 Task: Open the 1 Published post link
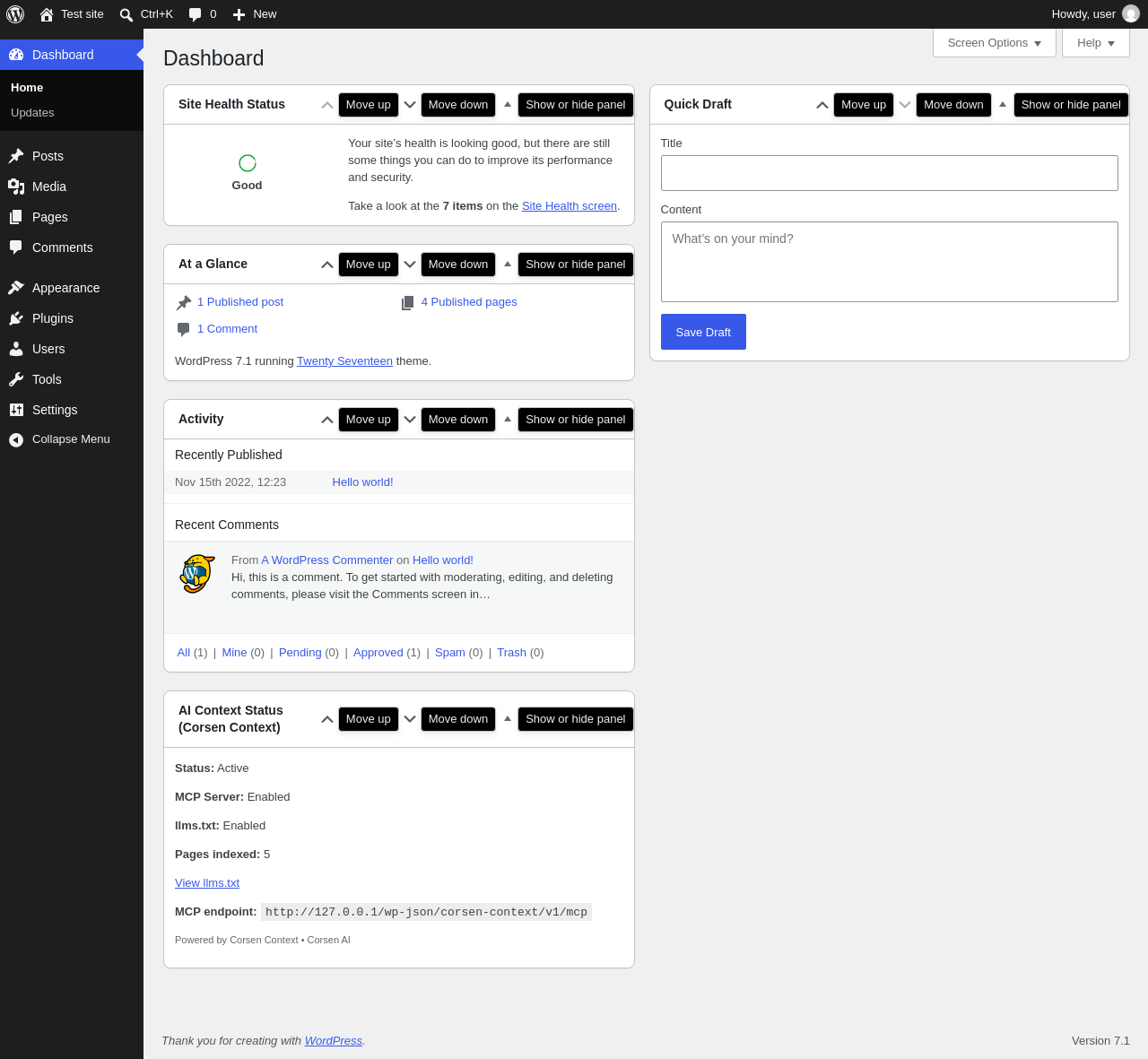[240, 302]
